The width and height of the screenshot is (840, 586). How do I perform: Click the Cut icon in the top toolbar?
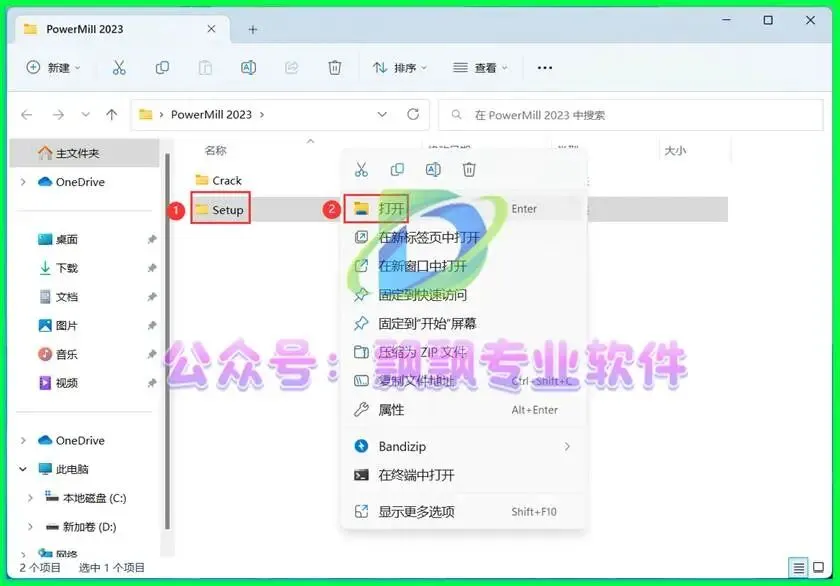click(x=119, y=67)
